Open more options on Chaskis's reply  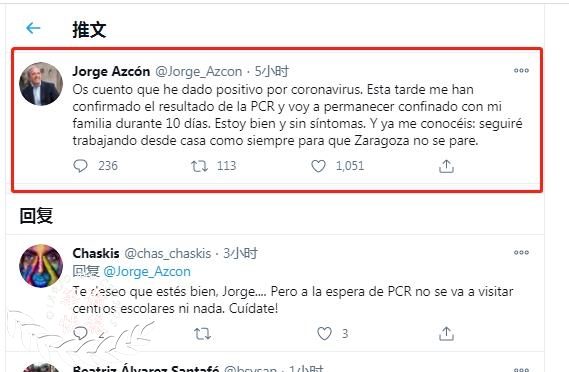(x=521, y=253)
